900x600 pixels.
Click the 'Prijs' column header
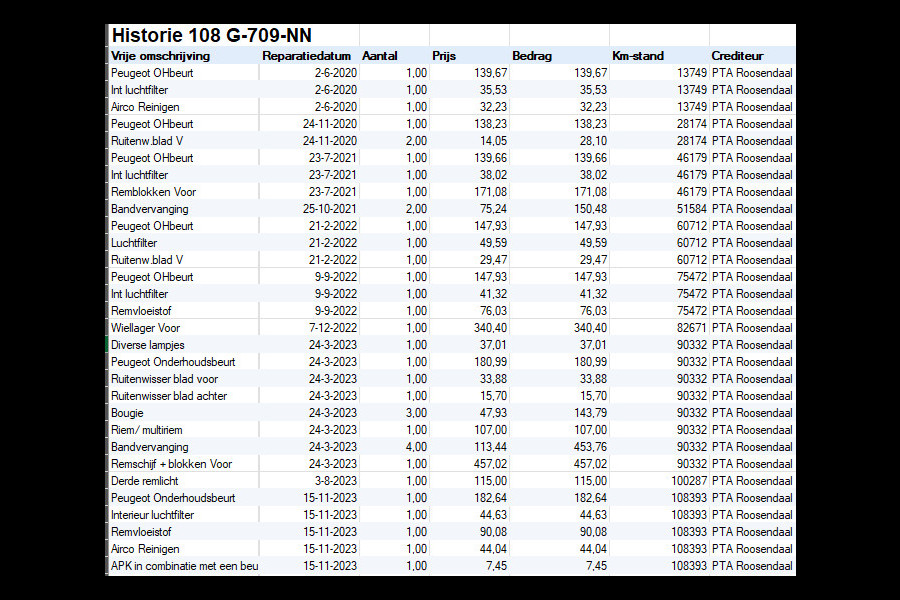(x=444, y=56)
